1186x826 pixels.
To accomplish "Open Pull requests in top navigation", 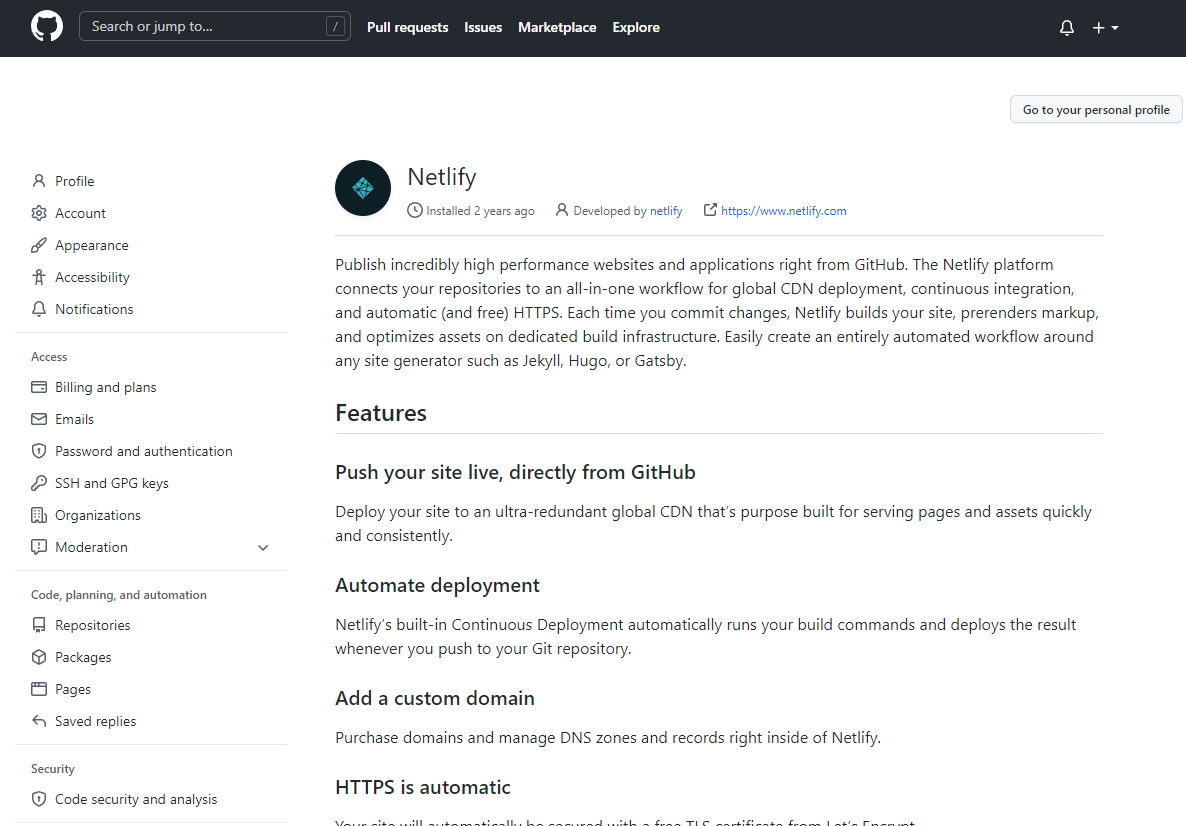I will [408, 27].
